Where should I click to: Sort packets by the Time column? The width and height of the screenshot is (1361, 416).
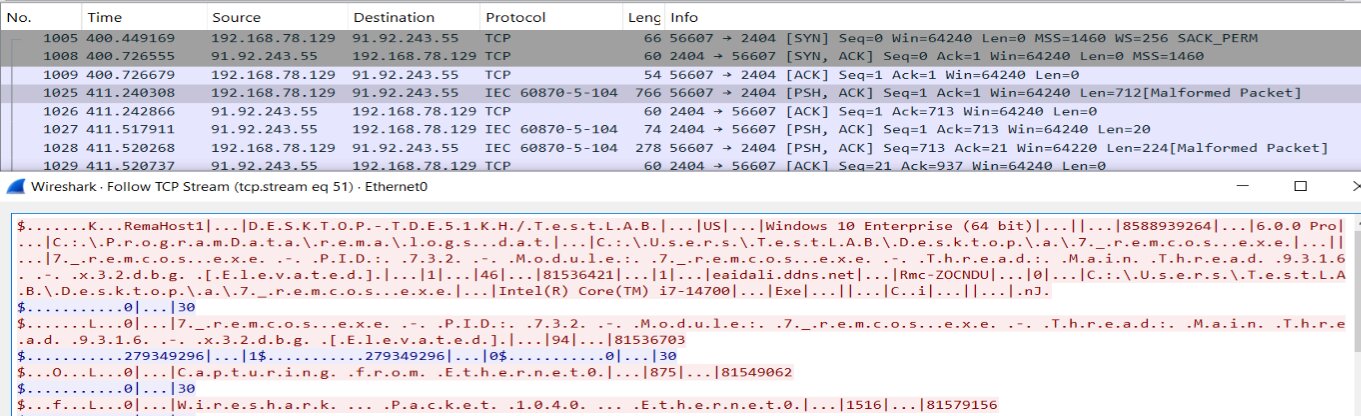point(104,17)
